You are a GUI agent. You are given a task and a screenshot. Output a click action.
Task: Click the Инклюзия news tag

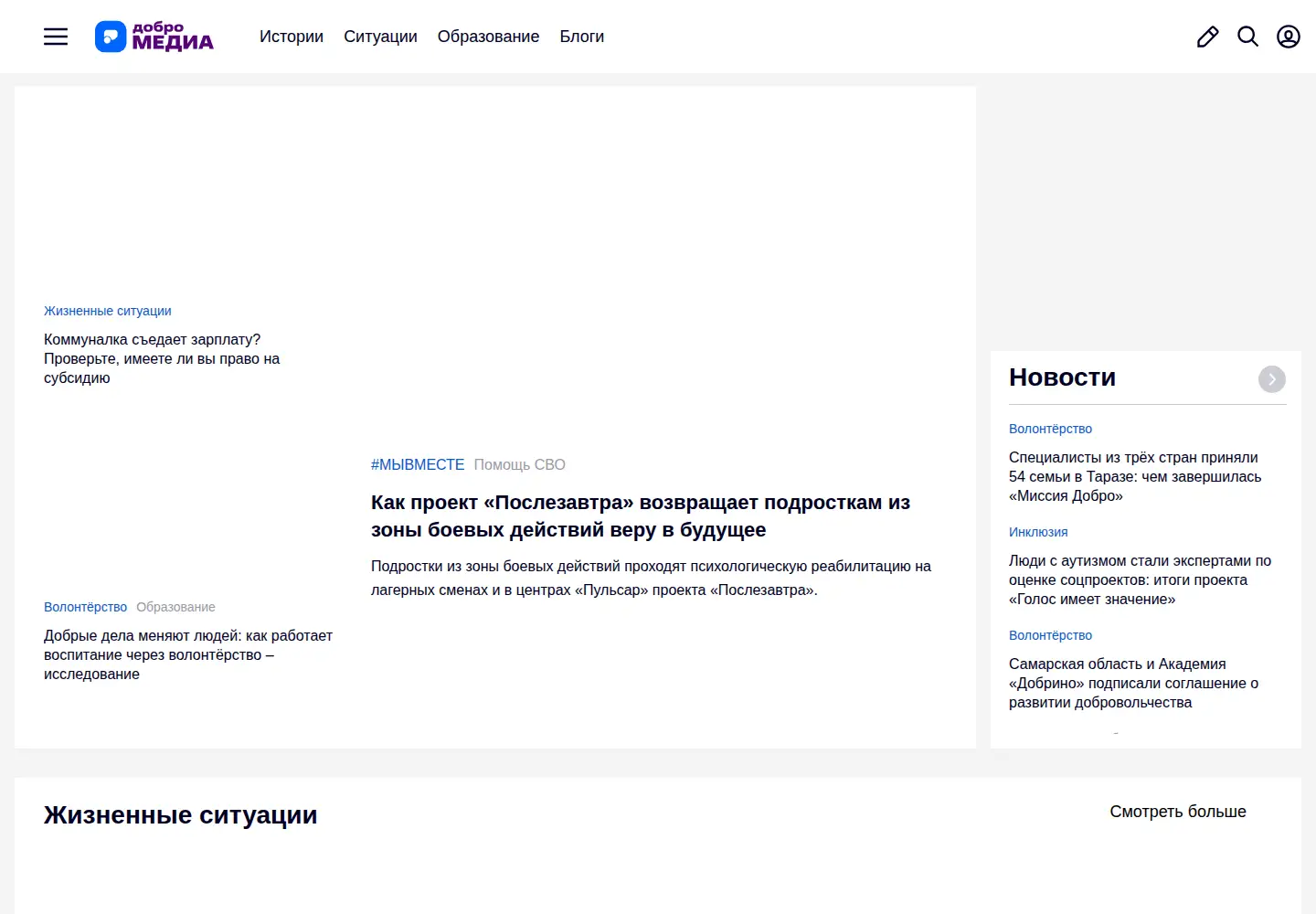tap(1038, 532)
